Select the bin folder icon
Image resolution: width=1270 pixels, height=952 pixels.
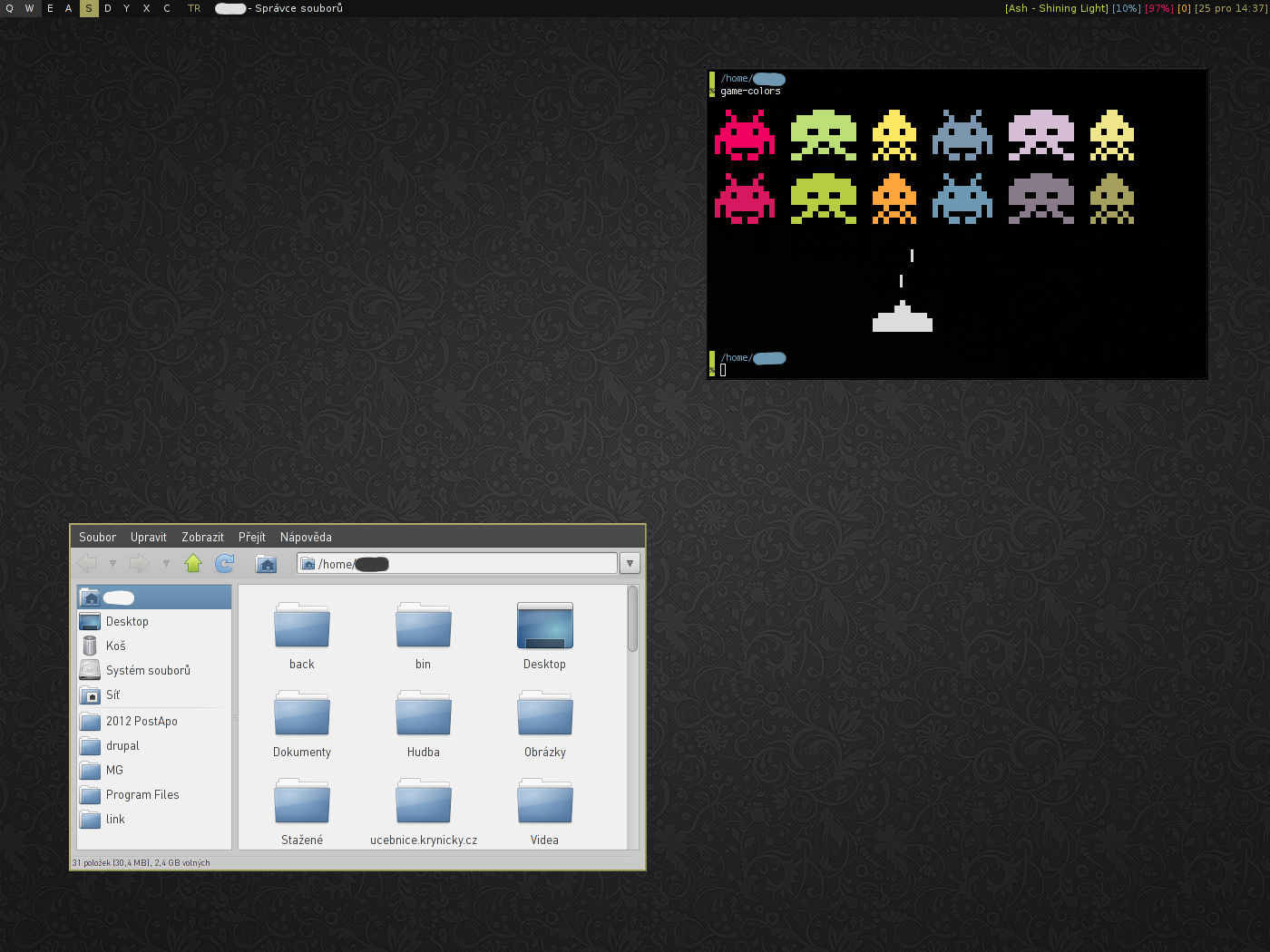[424, 625]
